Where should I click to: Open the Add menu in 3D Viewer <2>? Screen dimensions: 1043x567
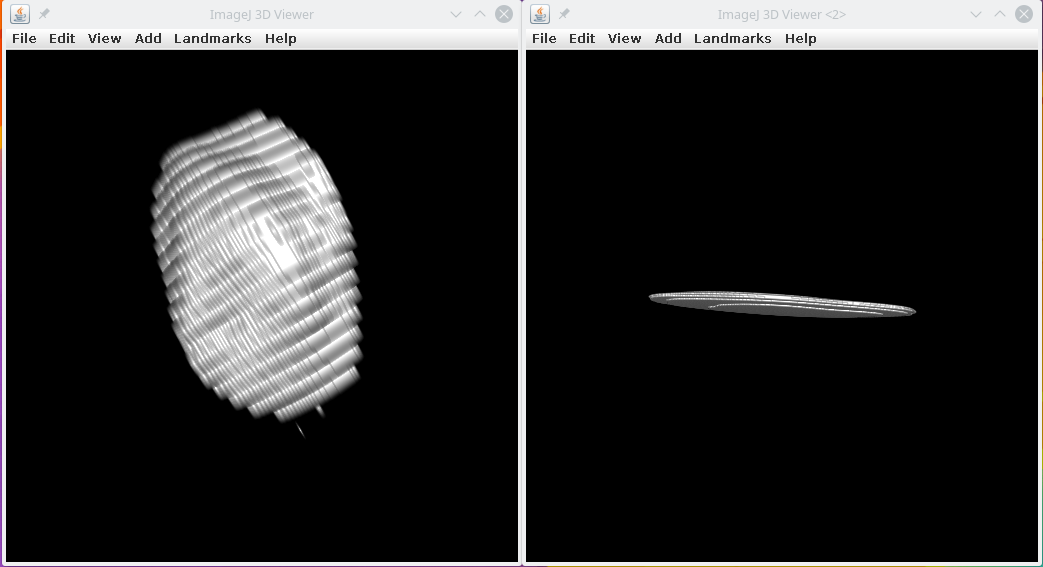[x=668, y=38]
